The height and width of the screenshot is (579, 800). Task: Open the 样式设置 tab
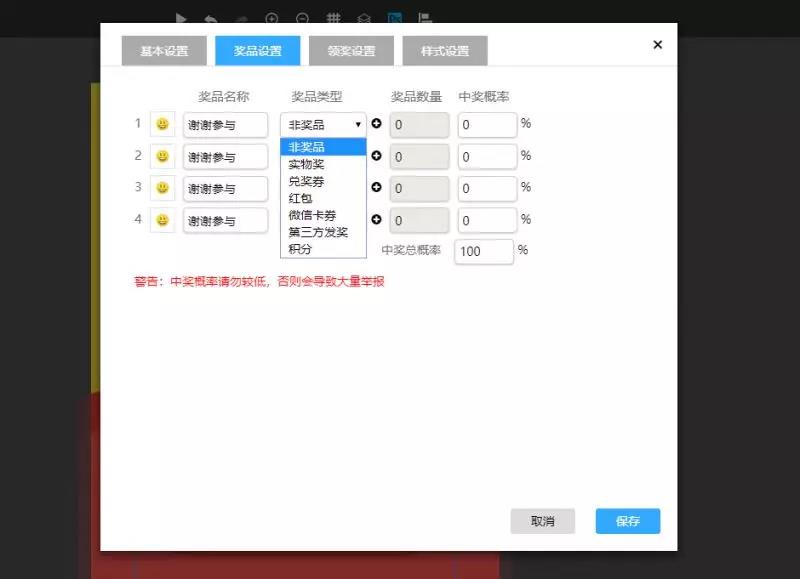coord(445,51)
